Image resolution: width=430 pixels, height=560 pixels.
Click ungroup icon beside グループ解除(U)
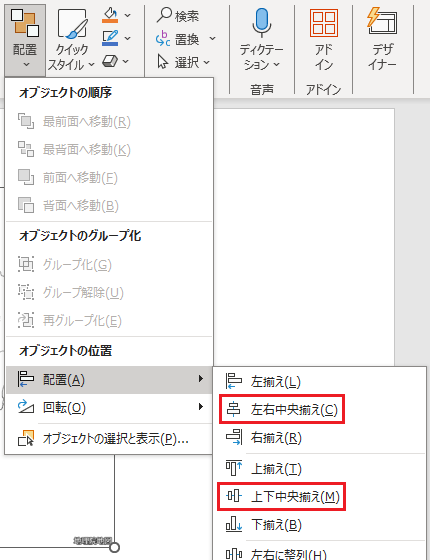(26, 292)
